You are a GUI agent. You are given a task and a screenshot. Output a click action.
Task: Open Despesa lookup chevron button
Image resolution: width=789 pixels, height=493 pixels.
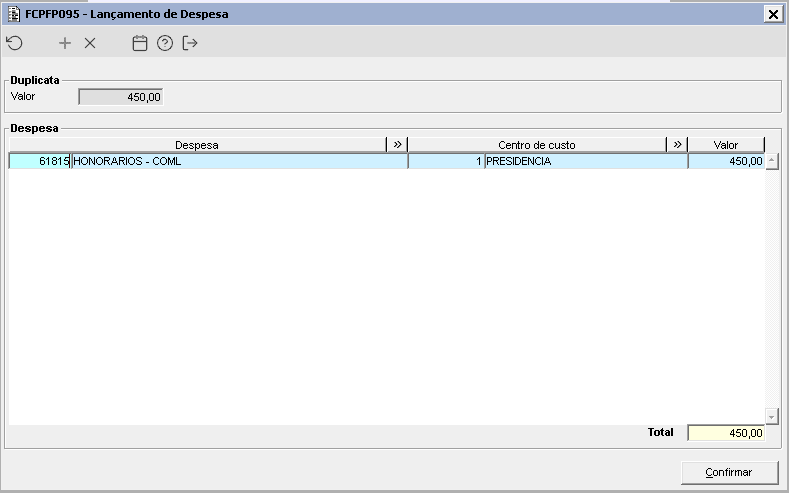click(397, 145)
